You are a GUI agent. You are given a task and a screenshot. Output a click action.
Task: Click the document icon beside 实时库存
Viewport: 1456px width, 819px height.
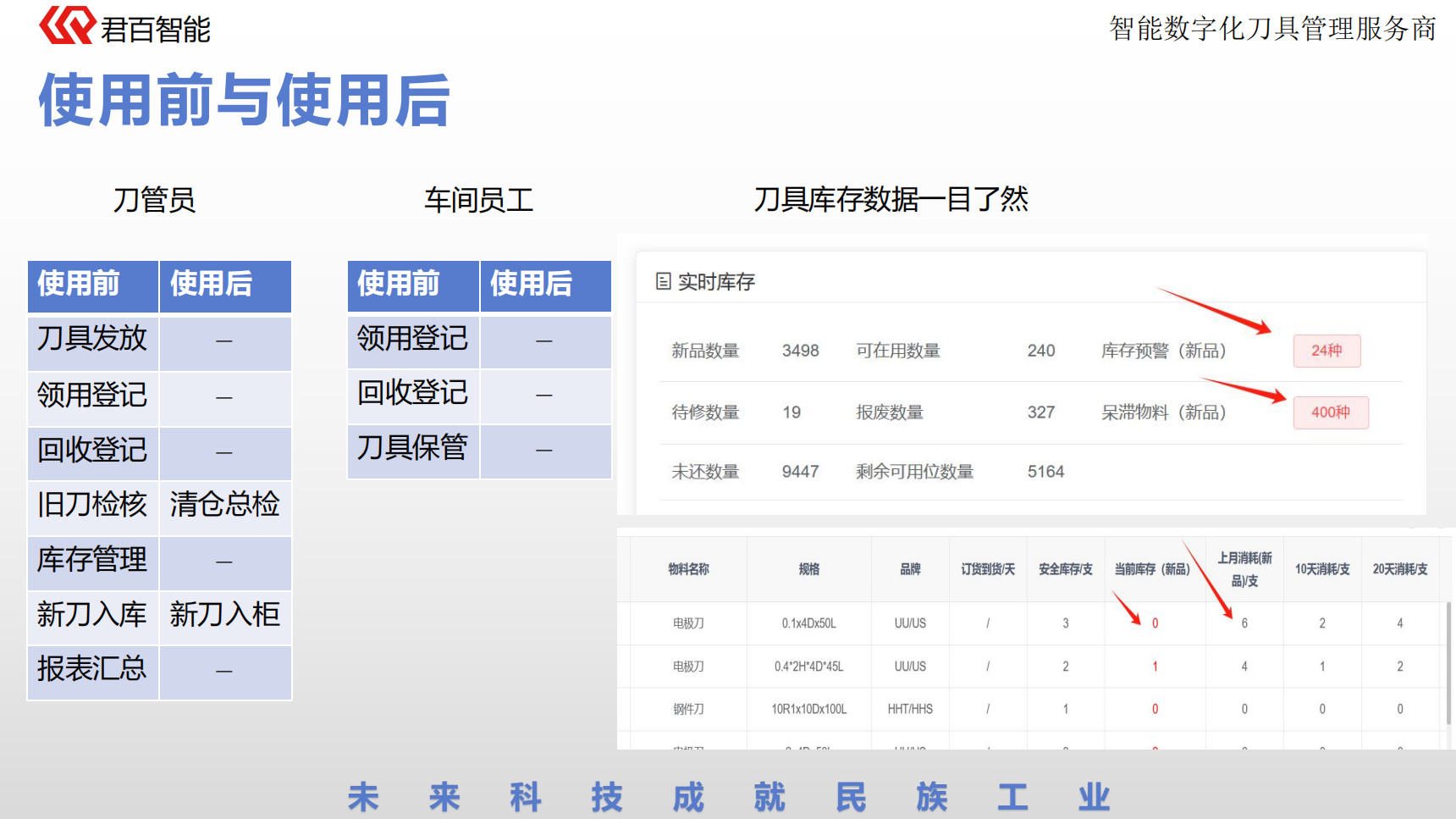[664, 281]
